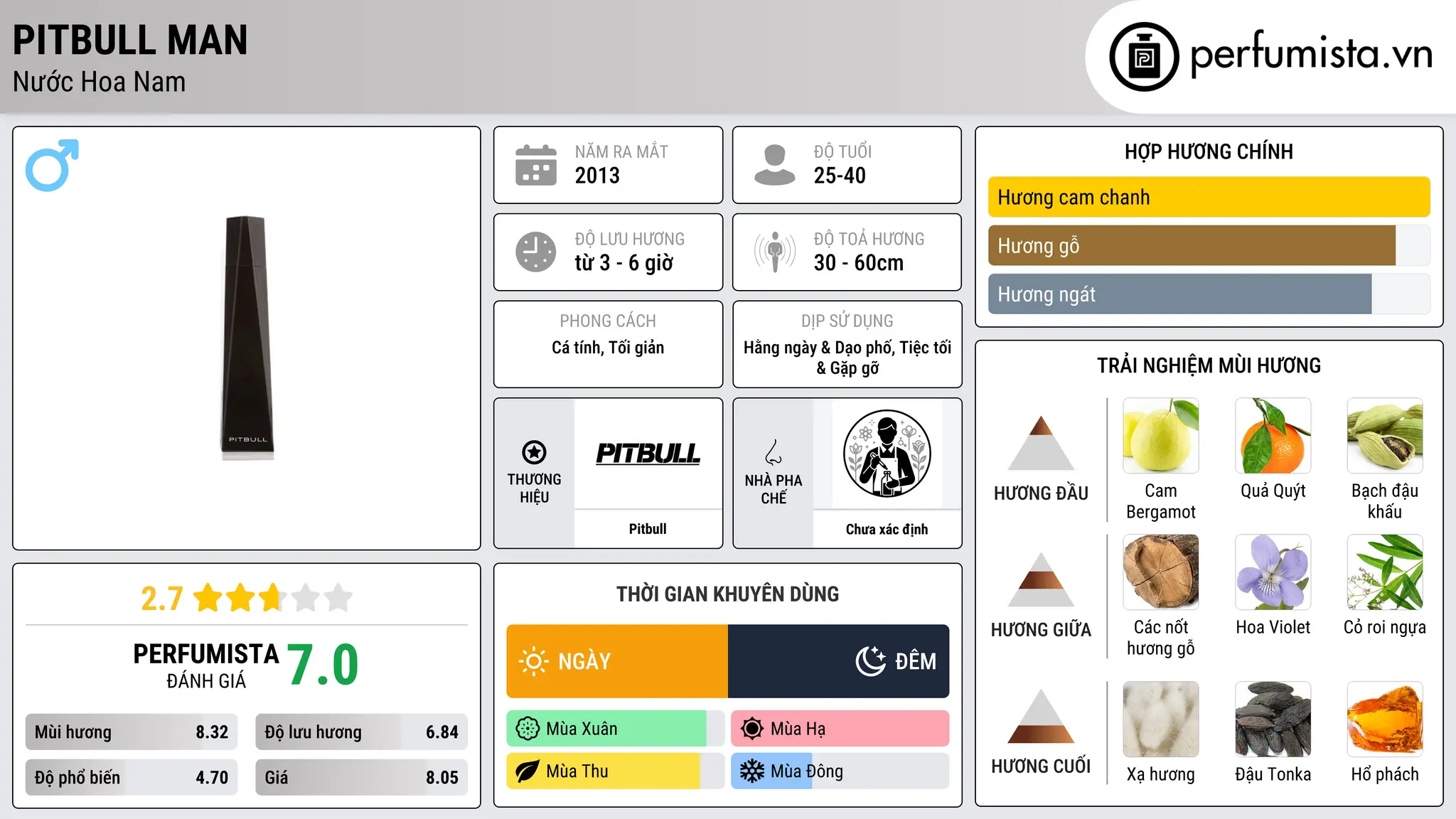The height and width of the screenshot is (819, 1456).
Task: Click the Xạ hương note image
Action: point(1161,719)
